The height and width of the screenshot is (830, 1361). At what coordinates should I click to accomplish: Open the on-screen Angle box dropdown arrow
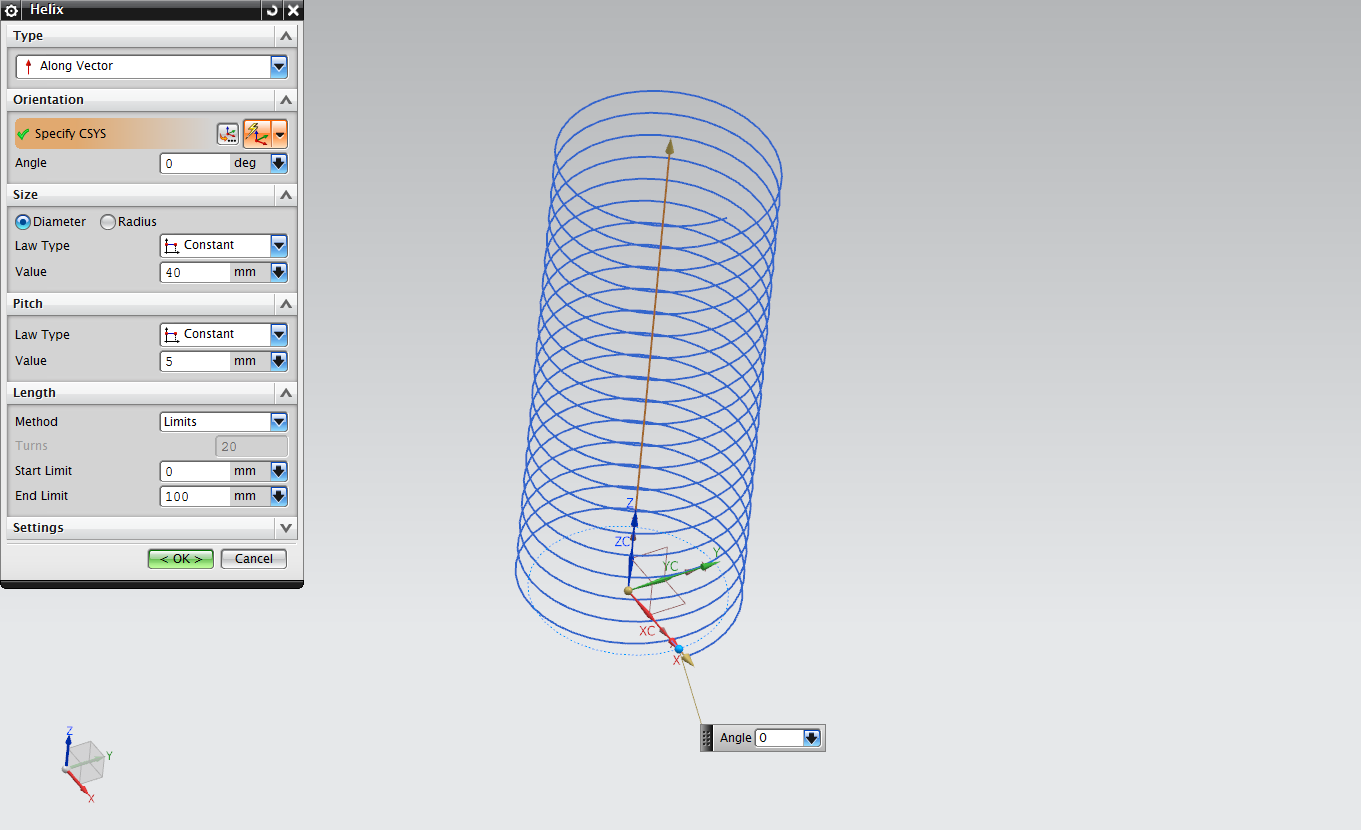pyautogui.click(x=812, y=738)
